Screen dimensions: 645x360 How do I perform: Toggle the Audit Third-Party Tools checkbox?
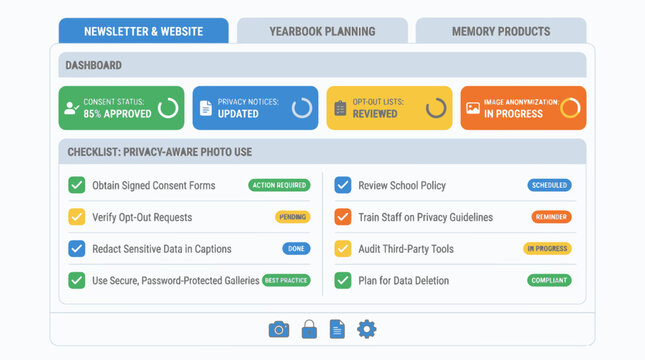[343, 249]
